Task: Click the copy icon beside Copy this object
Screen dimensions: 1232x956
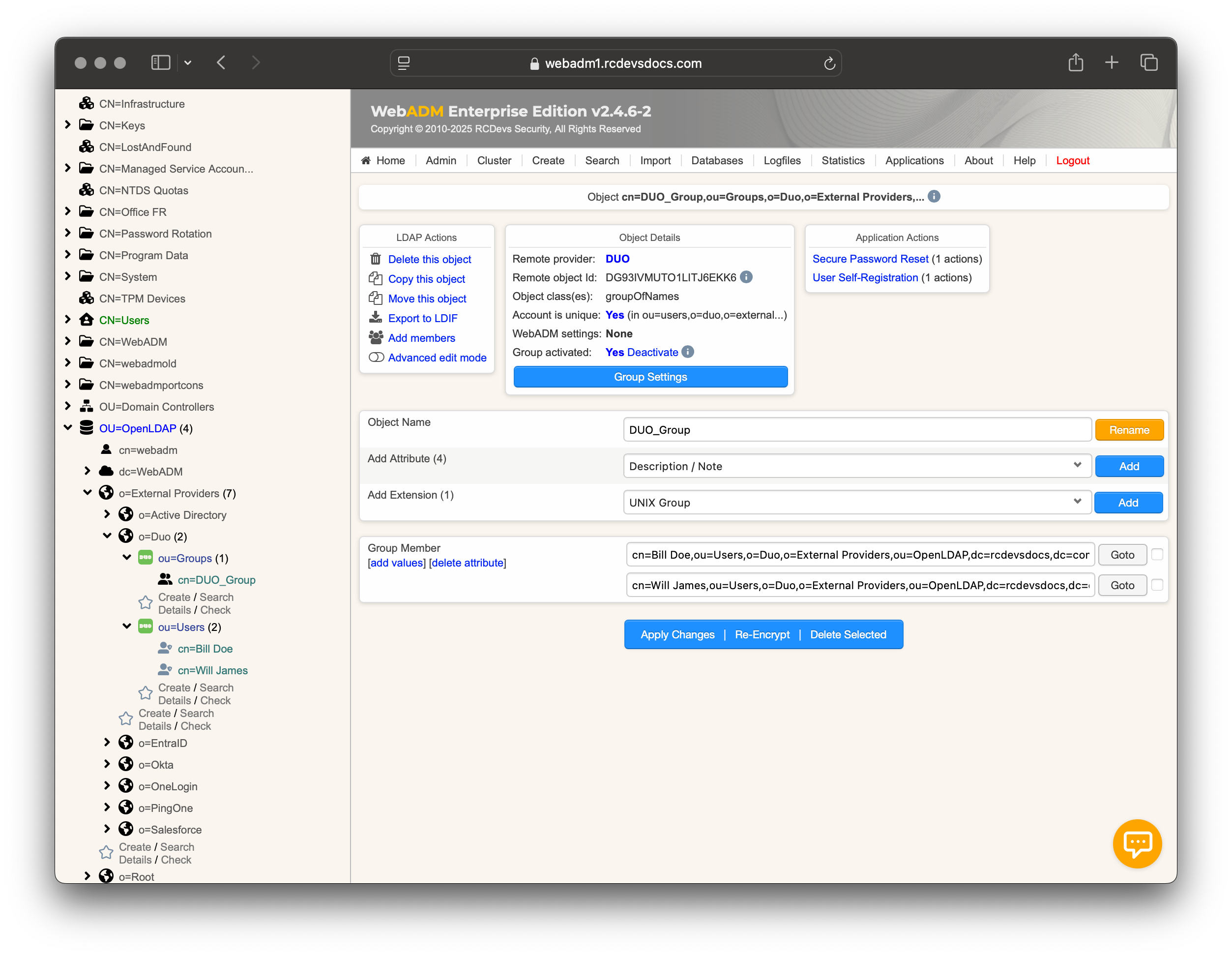Action: (x=376, y=279)
